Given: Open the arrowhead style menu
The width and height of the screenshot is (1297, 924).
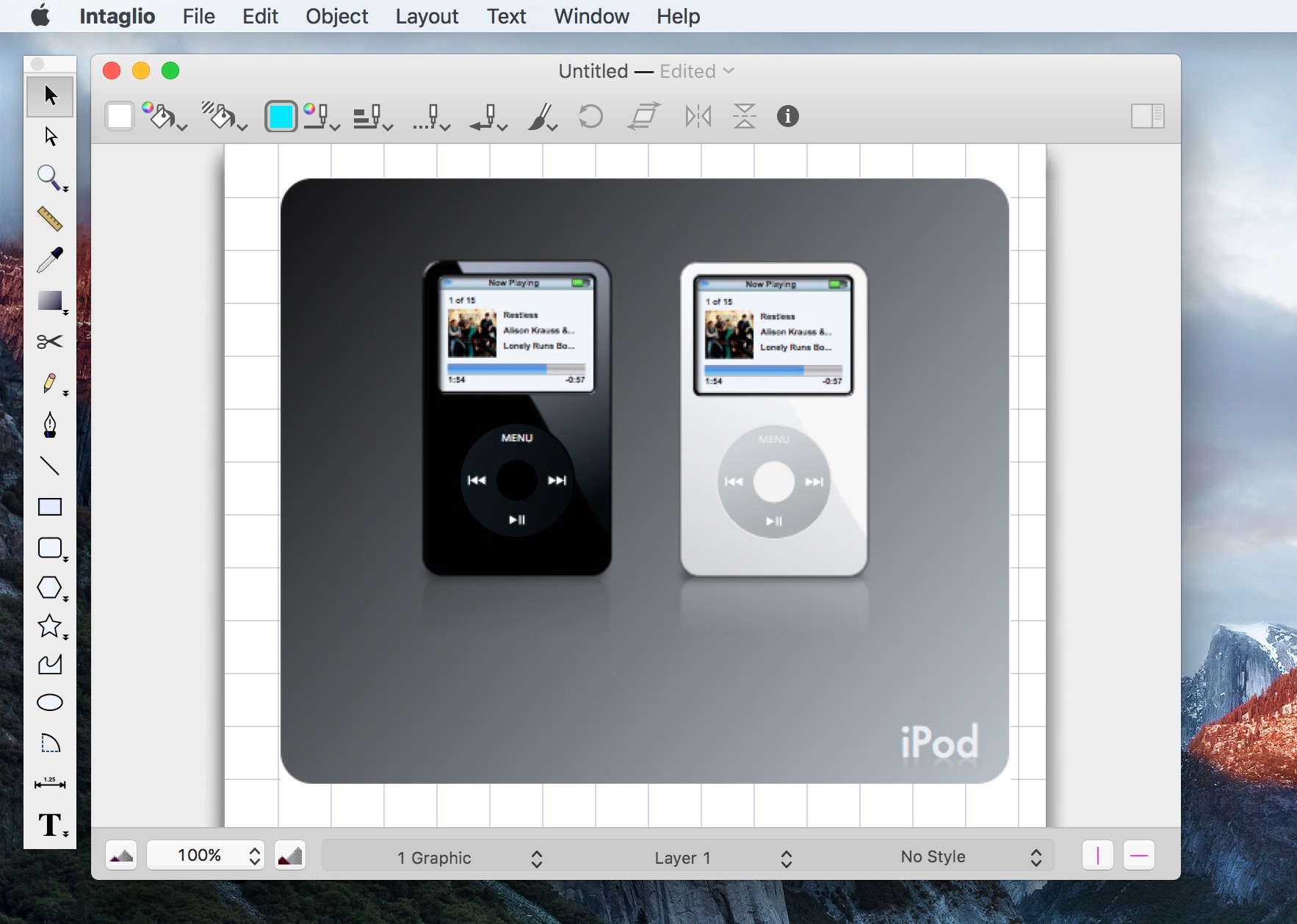Looking at the screenshot, I should tap(488, 116).
